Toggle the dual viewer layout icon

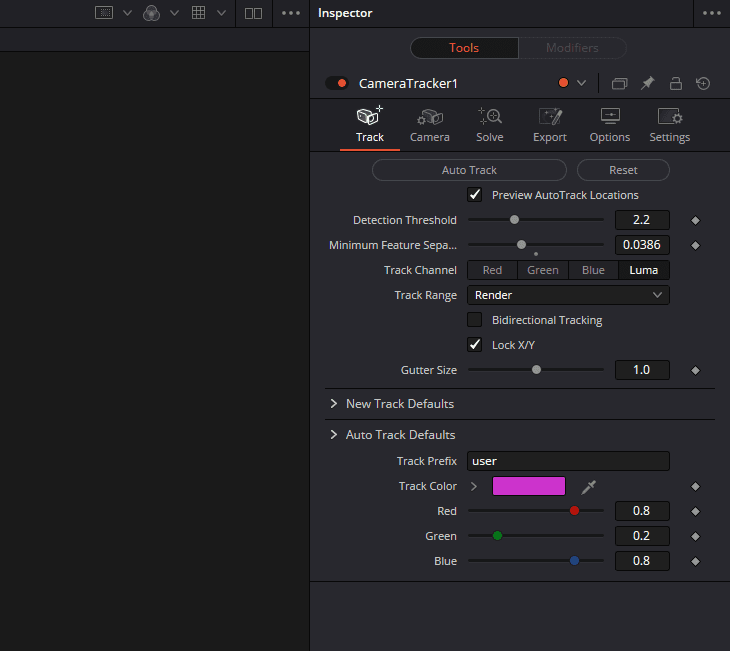pyautogui.click(x=253, y=13)
